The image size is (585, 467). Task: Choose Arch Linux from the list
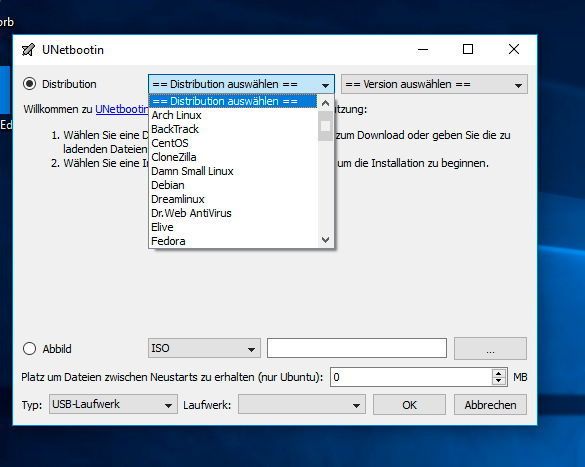pyautogui.click(x=233, y=115)
